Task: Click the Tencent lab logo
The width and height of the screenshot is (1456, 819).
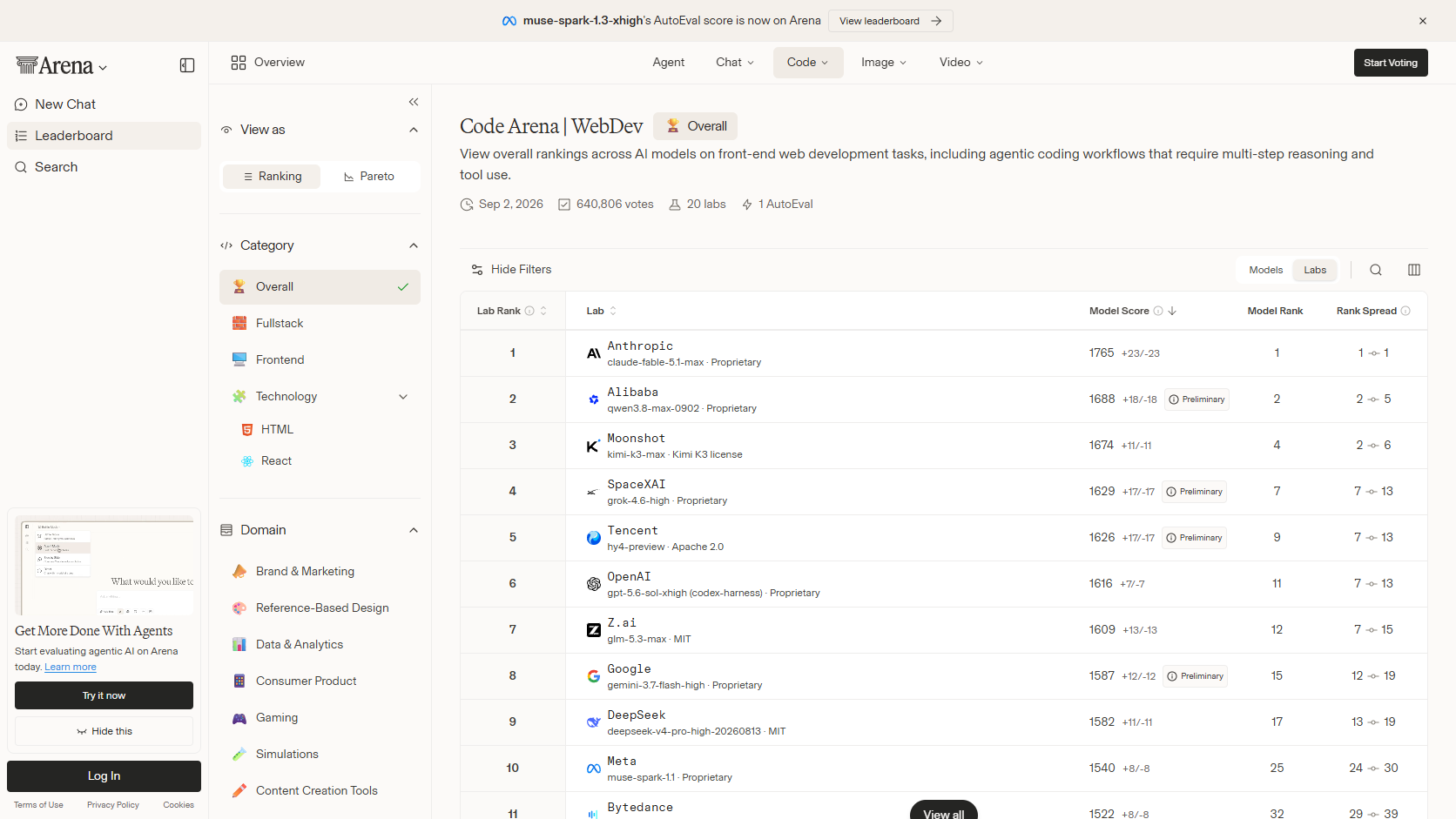Action: 594,538
